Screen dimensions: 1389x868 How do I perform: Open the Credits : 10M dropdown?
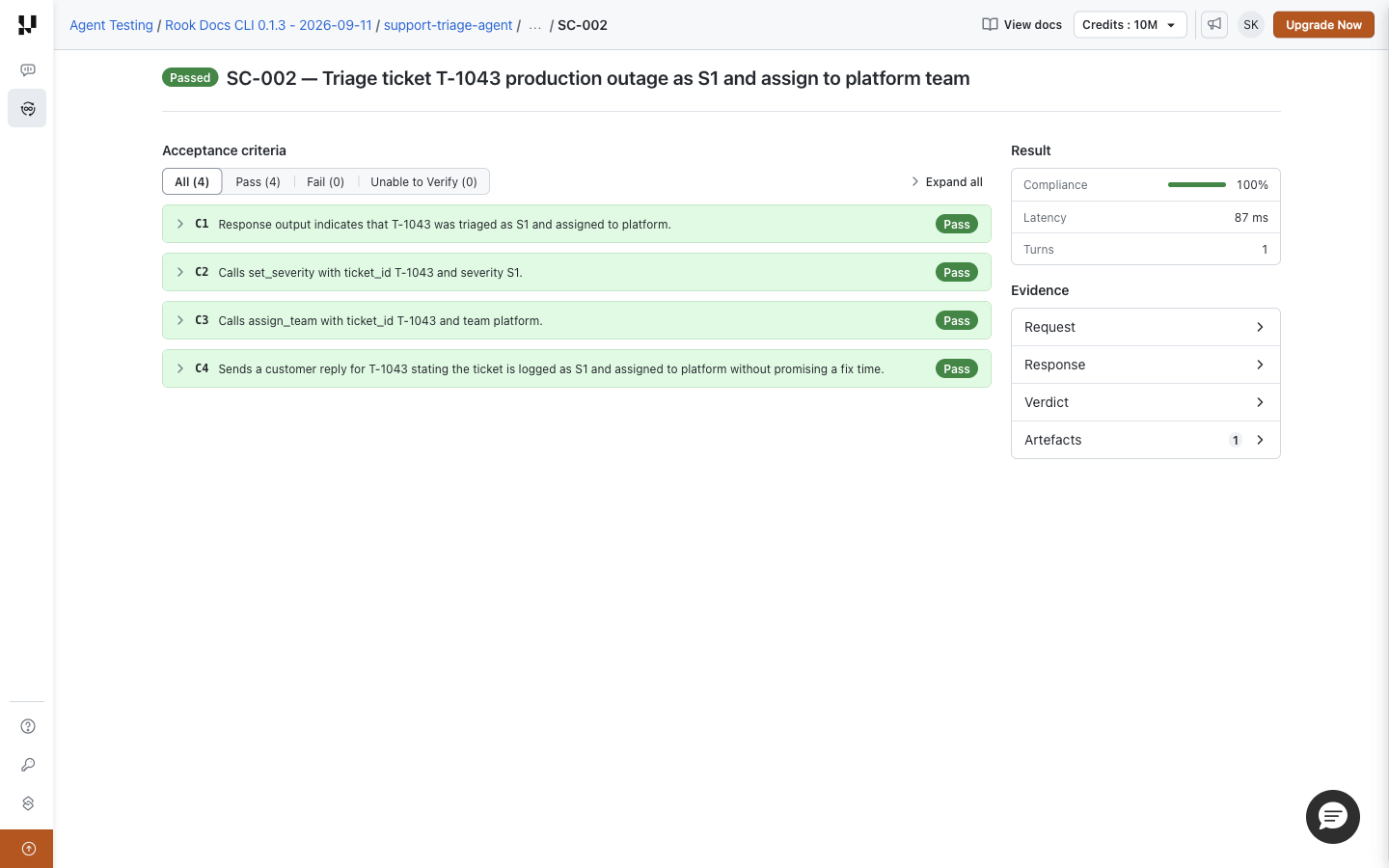(1130, 25)
